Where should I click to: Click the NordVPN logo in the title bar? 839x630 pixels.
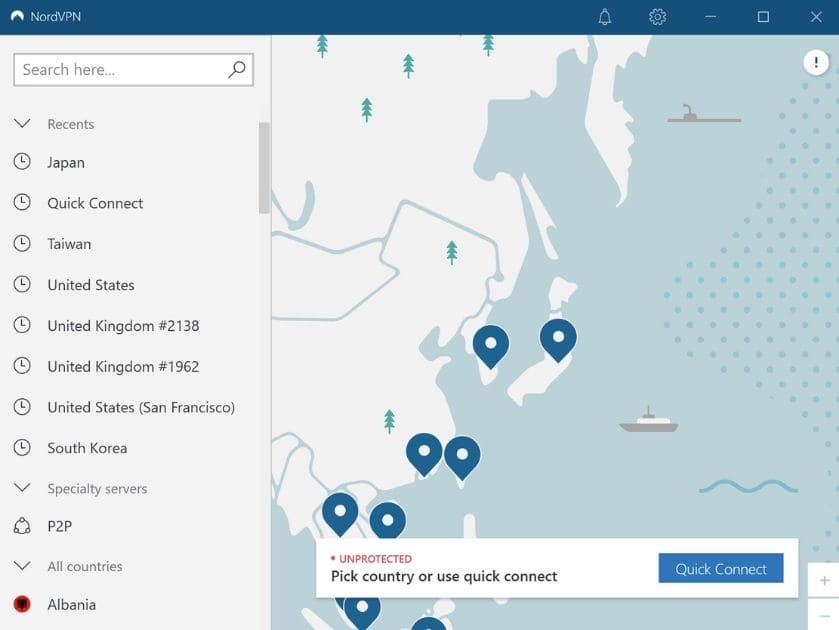coord(17,16)
